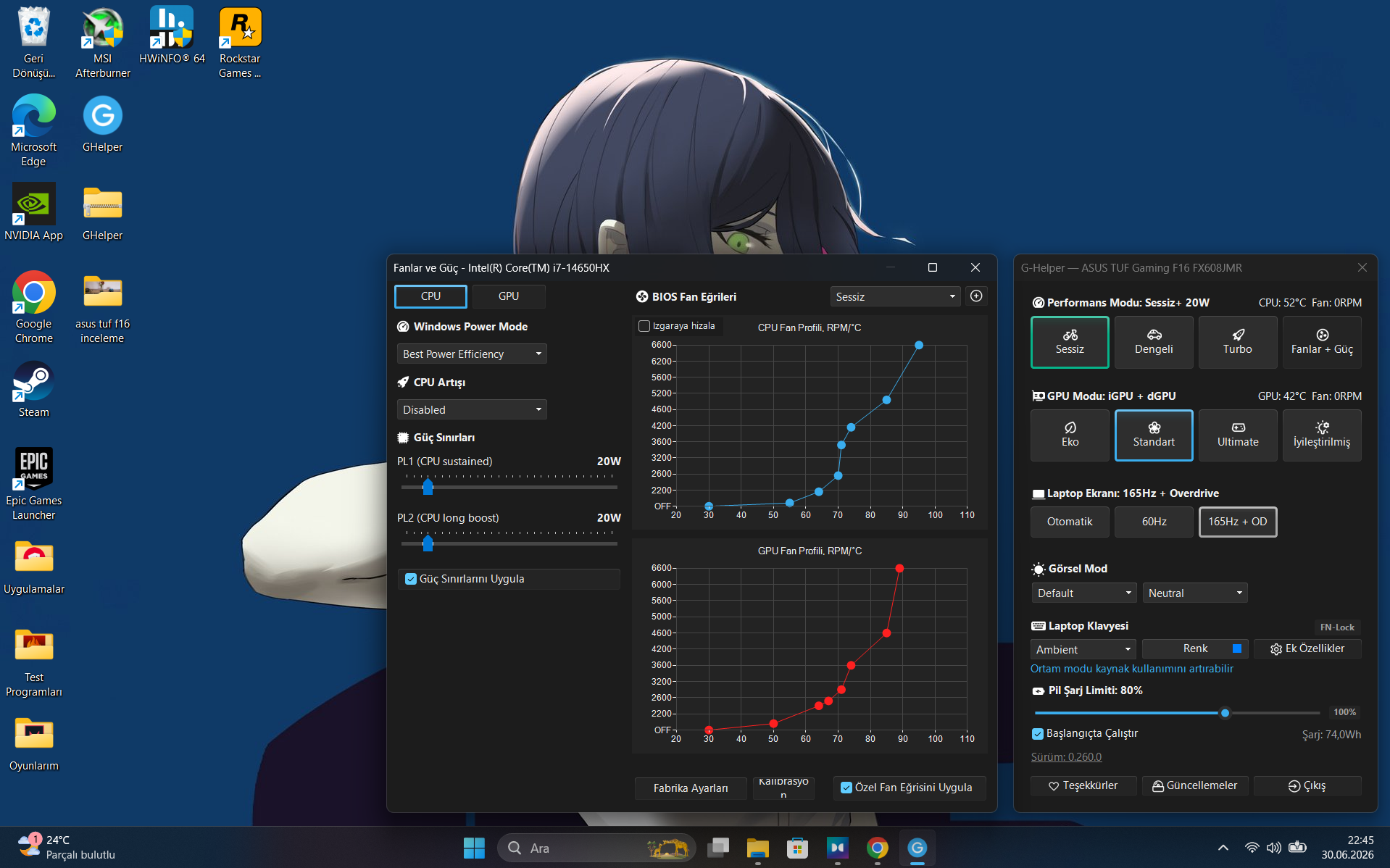Open the Epic Games Launcher shortcut
The width and height of the screenshot is (1390, 868).
click(33, 484)
